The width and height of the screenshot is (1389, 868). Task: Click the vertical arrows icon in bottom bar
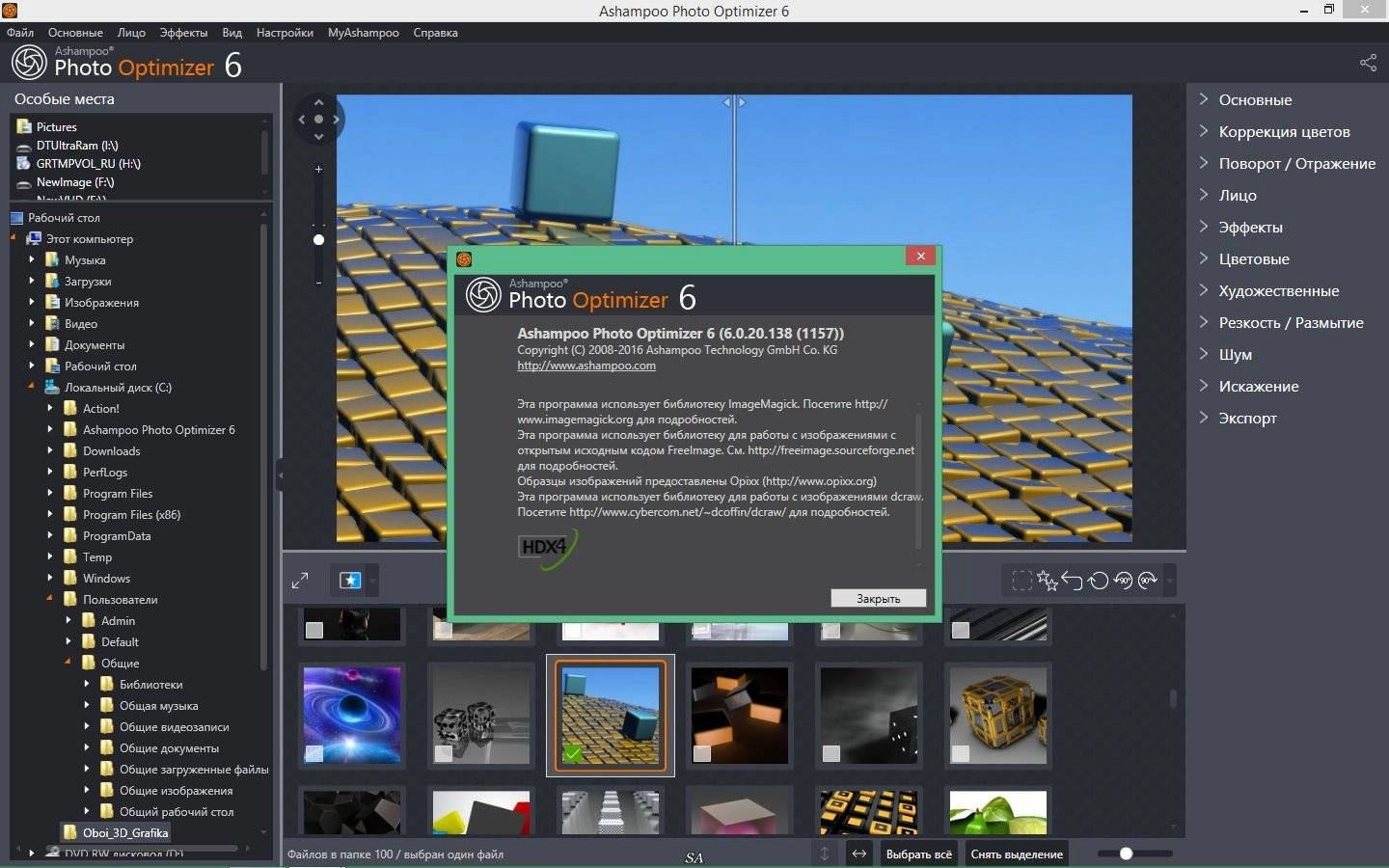tap(825, 854)
